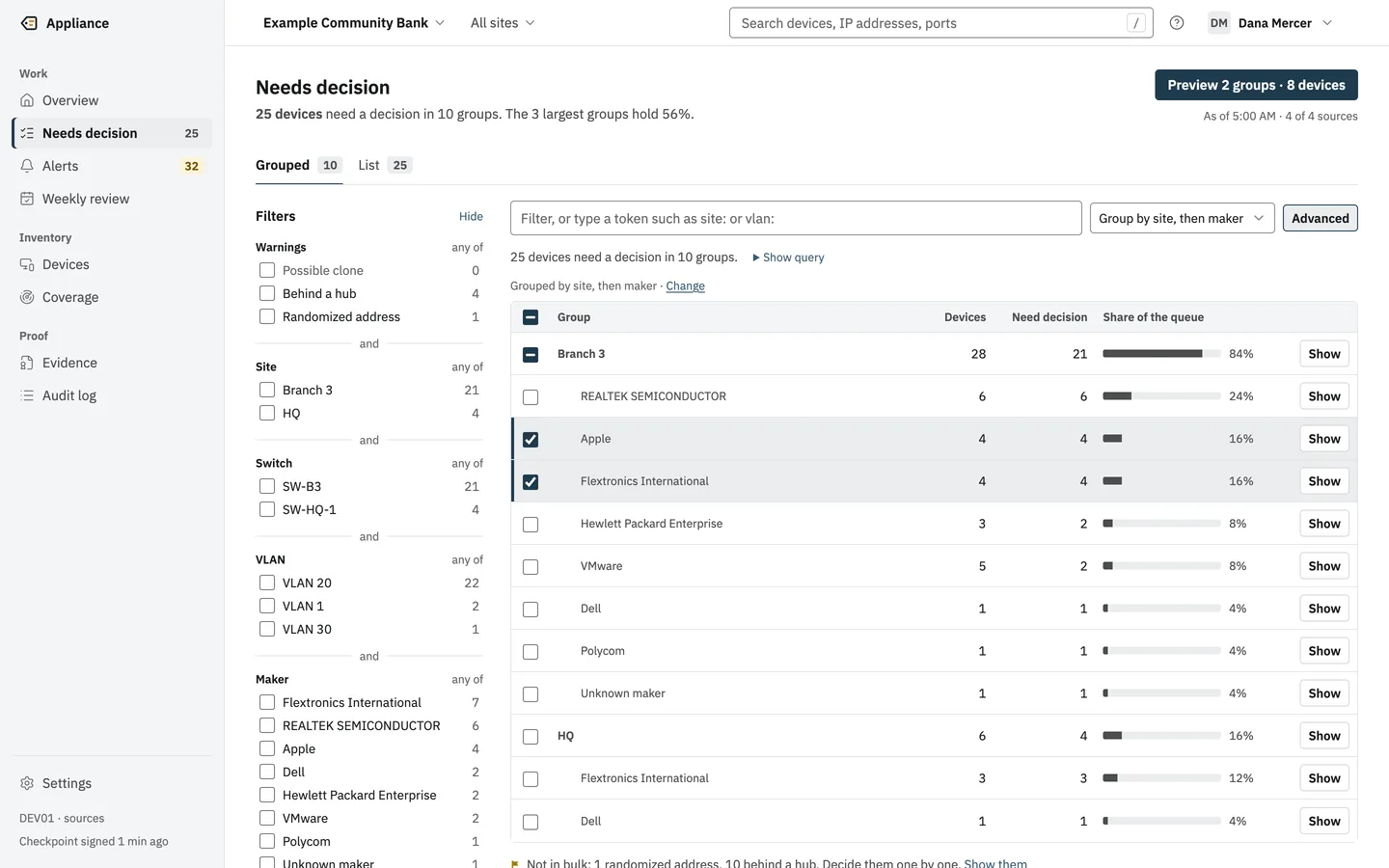Check the VLAN 20 filter

(x=267, y=583)
